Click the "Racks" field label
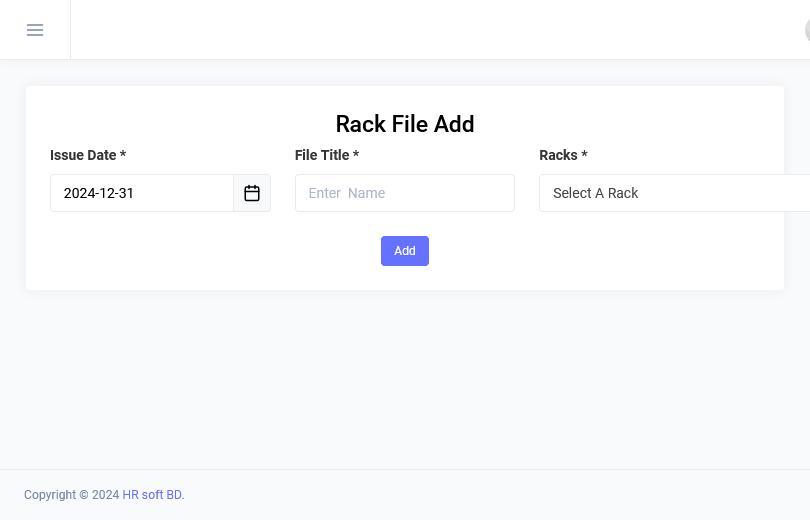810x520 pixels. click(x=558, y=155)
